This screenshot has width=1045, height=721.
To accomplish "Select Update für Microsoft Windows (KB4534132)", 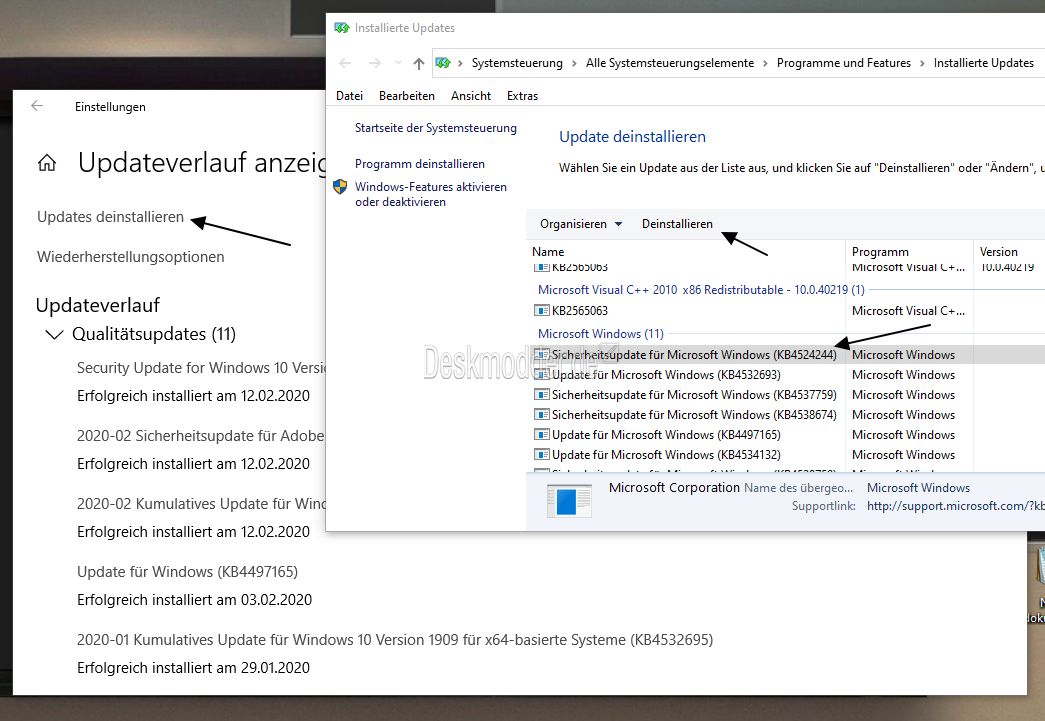I will pos(666,455).
